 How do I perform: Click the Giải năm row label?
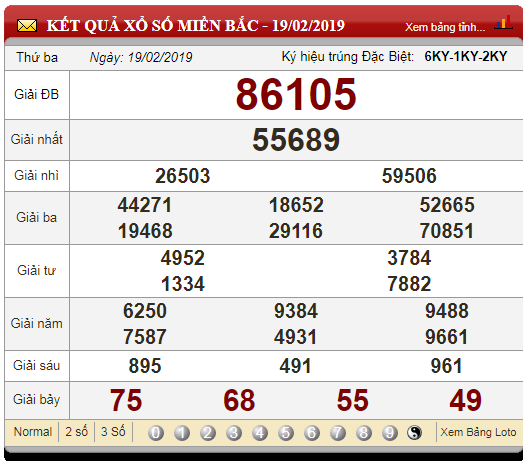point(36,323)
